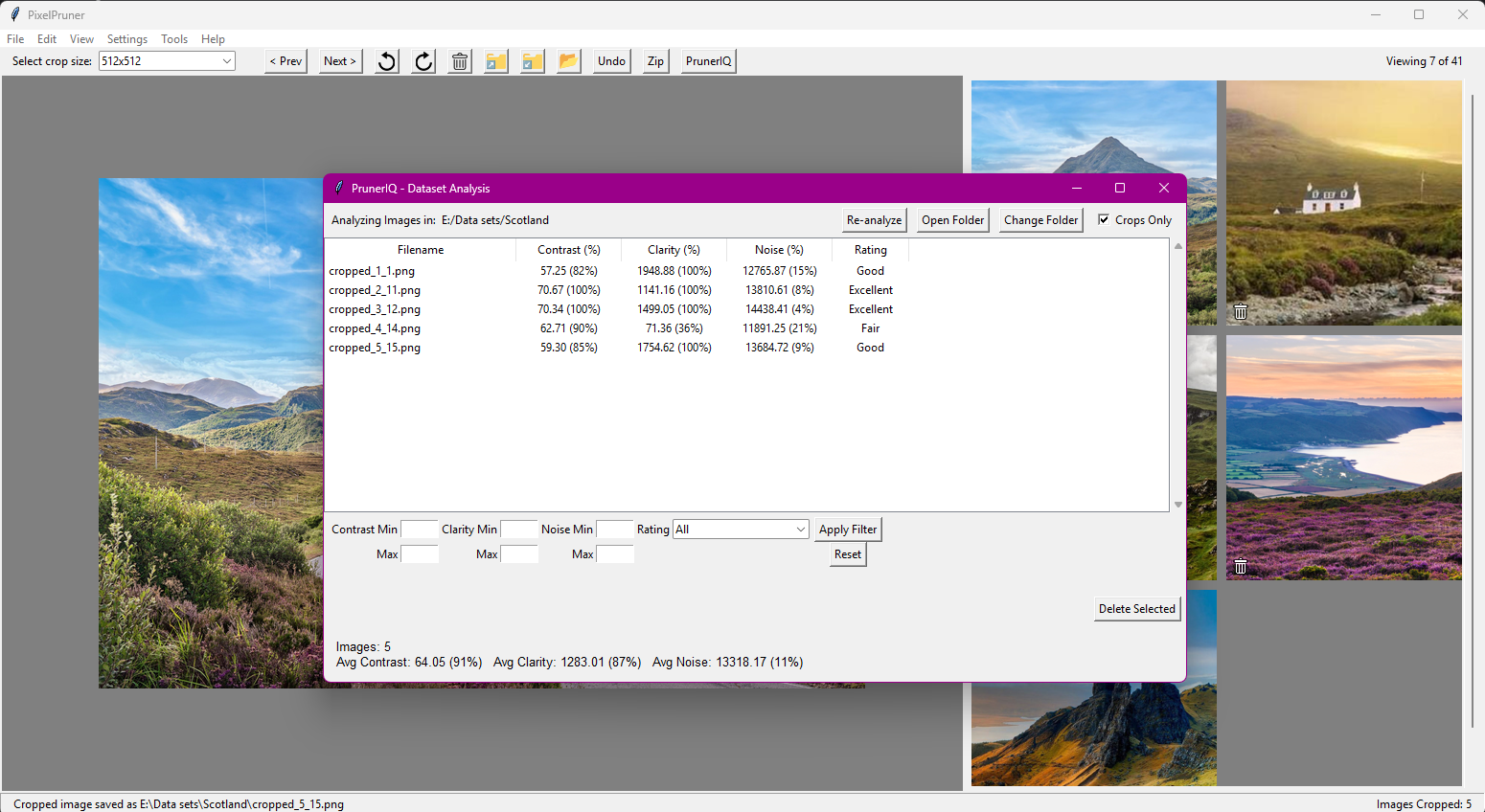Click the rotate clockwise icon
Image resolution: width=1485 pixels, height=812 pixels.
423,61
